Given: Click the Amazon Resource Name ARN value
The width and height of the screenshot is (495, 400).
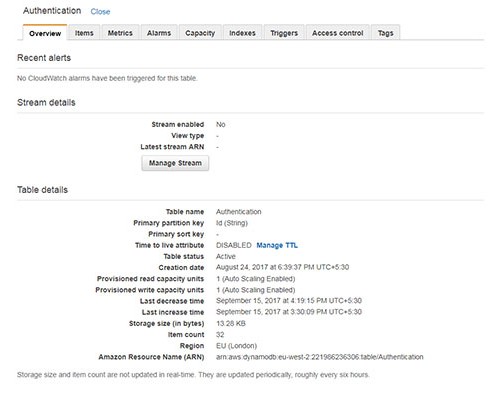Looking at the screenshot, I should point(320,357).
